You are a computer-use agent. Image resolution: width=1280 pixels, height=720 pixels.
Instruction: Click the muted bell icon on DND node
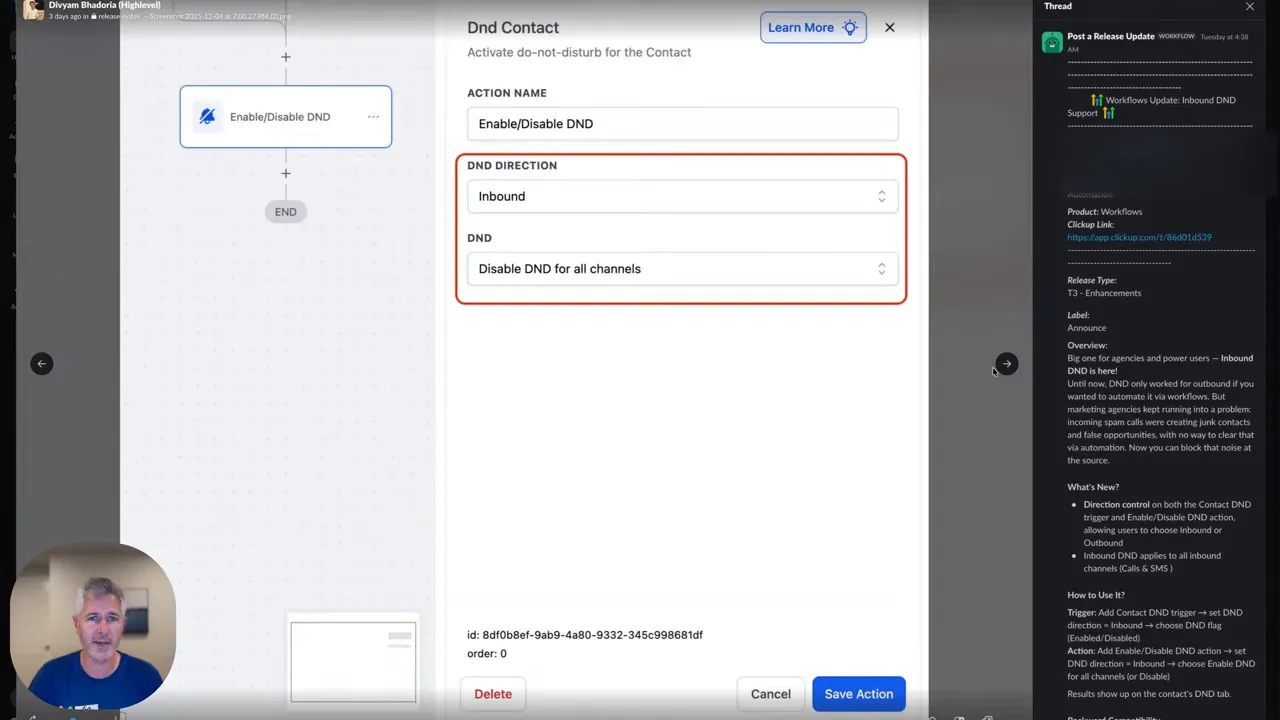coord(207,117)
